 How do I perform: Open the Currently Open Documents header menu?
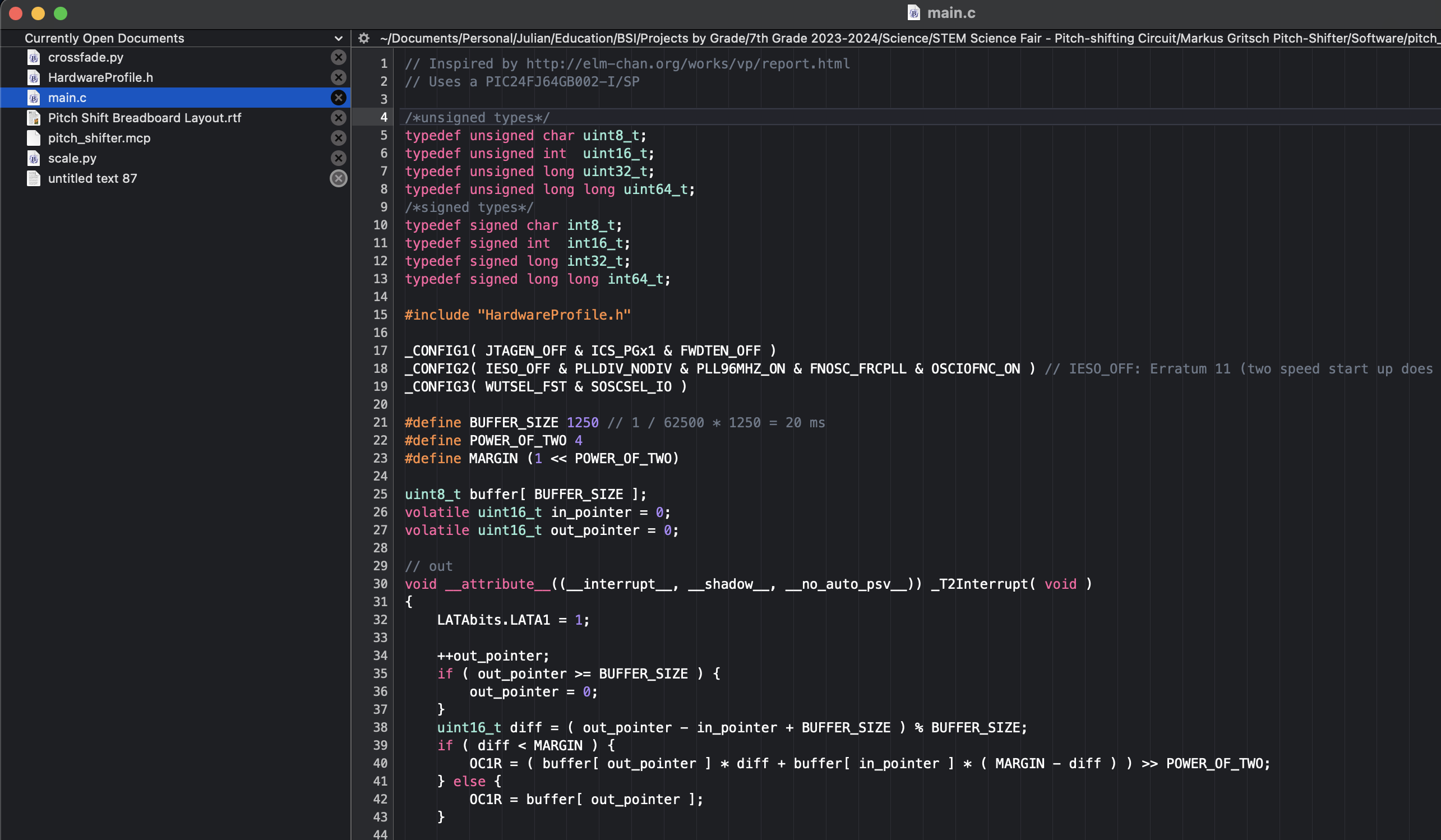(x=104, y=38)
